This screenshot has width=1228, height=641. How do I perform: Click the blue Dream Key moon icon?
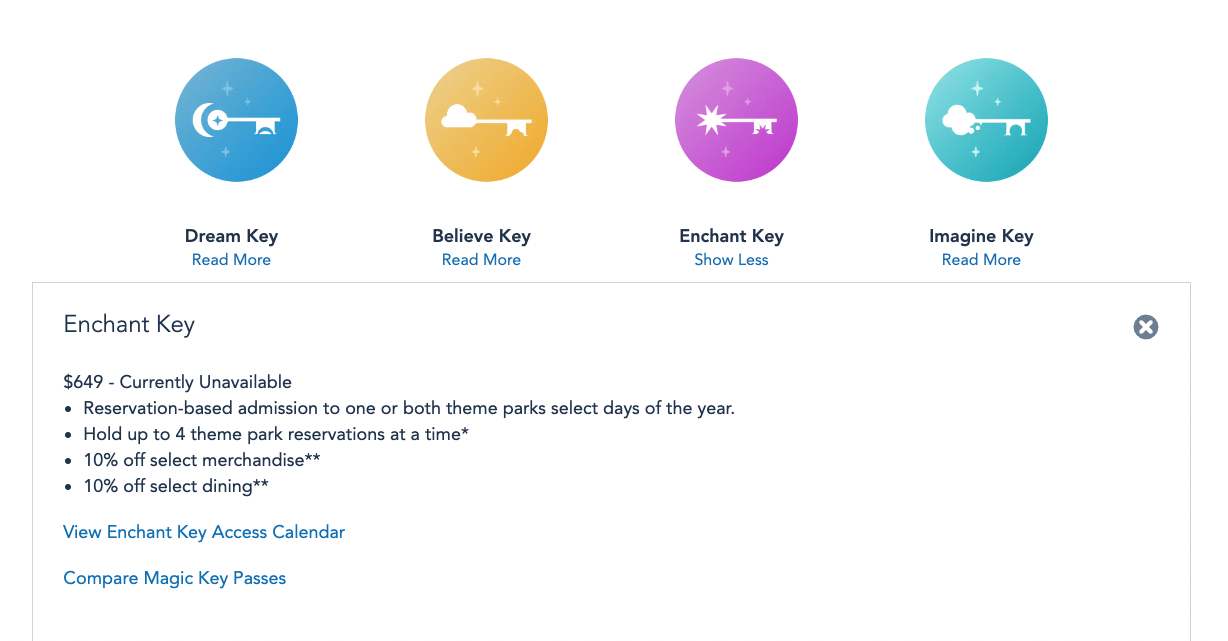(236, 121)
